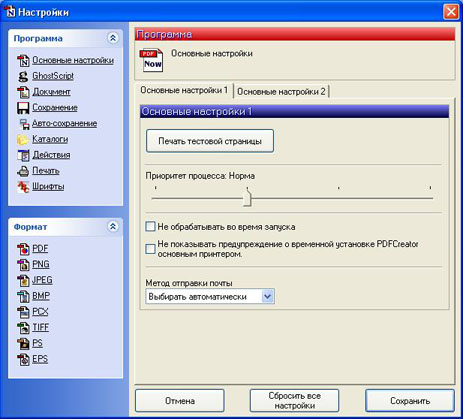
Task: Enable Не обрабатывать во время запуска checkbox
Action: (x=150, y=227)
